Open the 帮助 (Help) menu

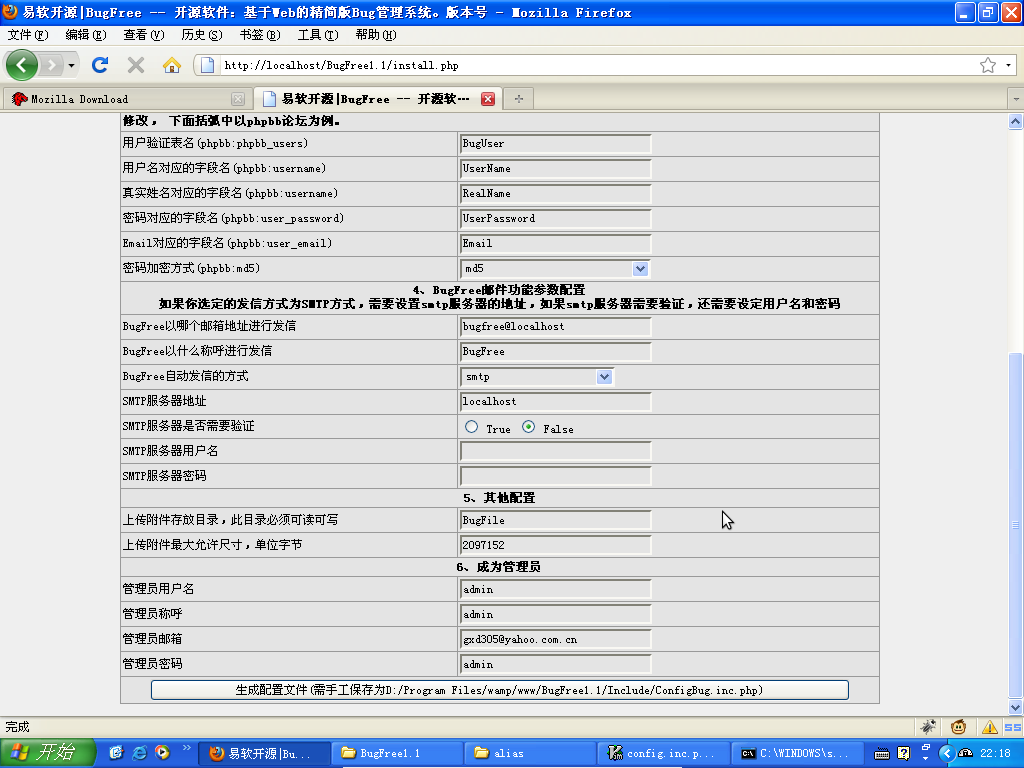(376, 35)
